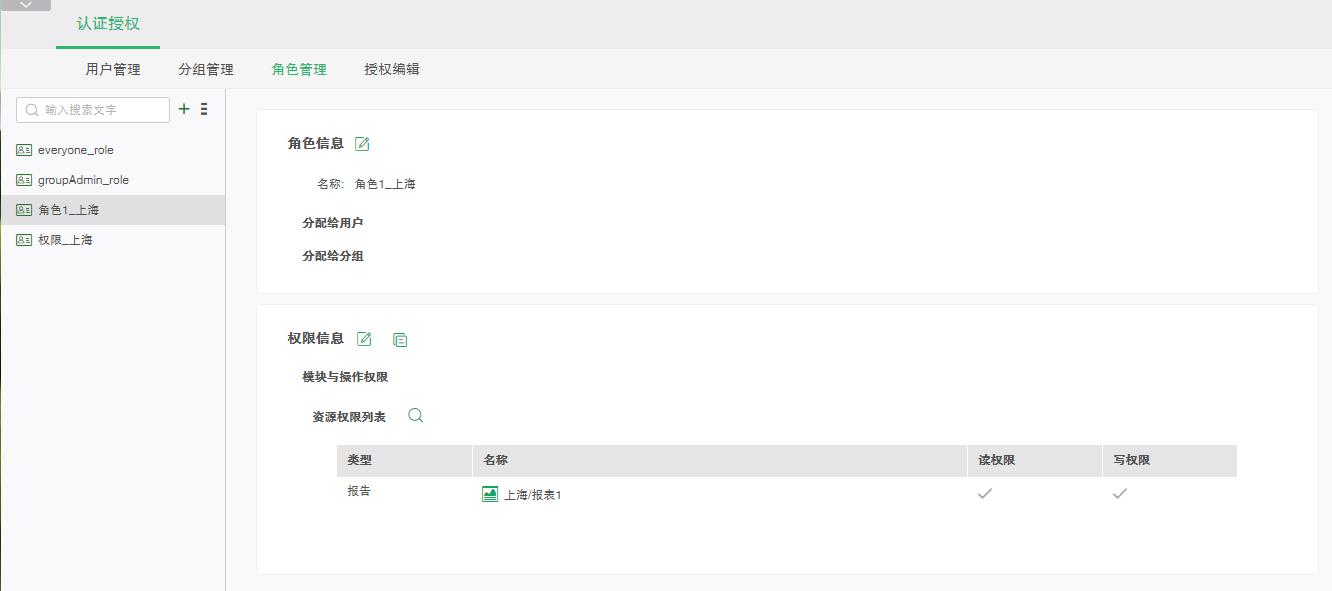Click the green plus add-role icon

pos(183,109)
